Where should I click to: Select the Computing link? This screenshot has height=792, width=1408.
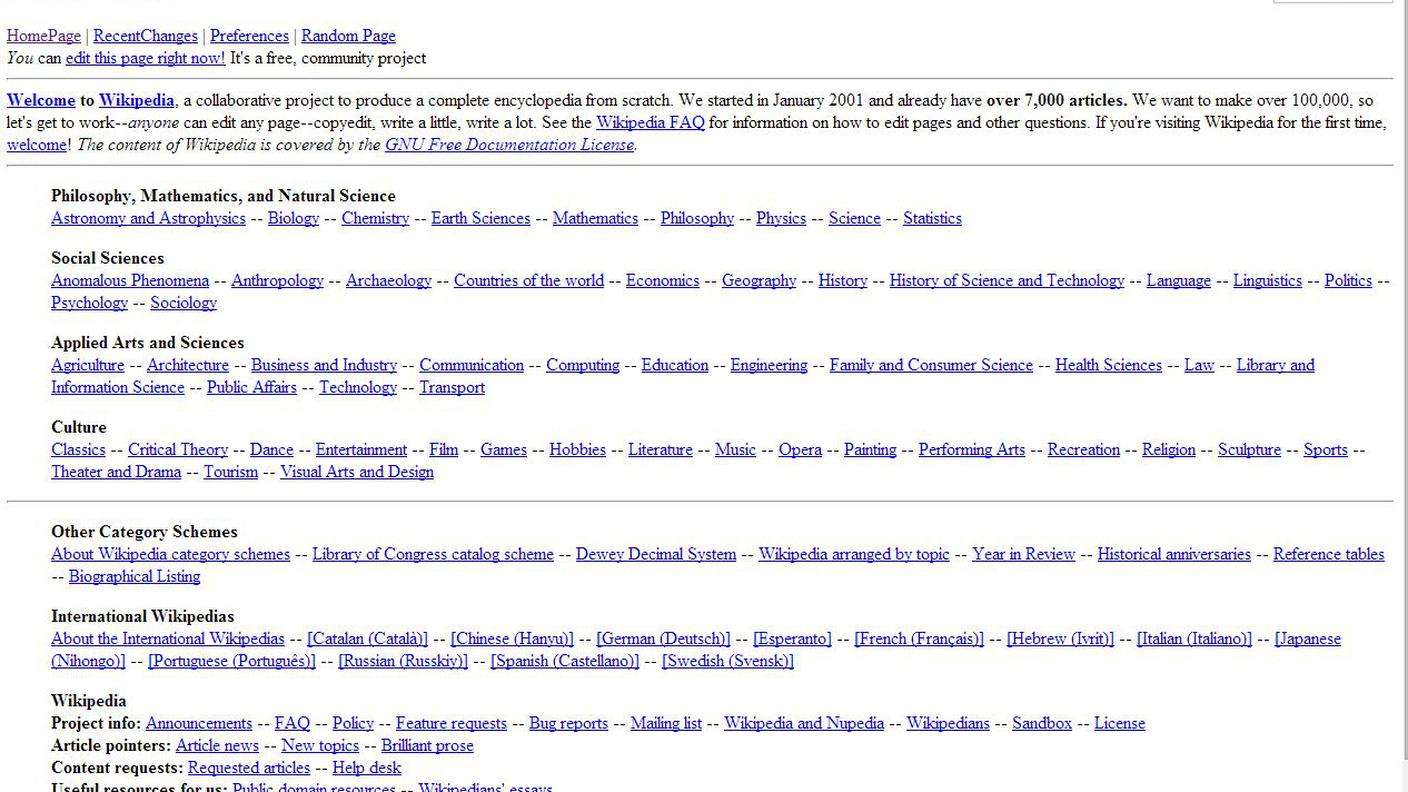(x=582, y=366)
